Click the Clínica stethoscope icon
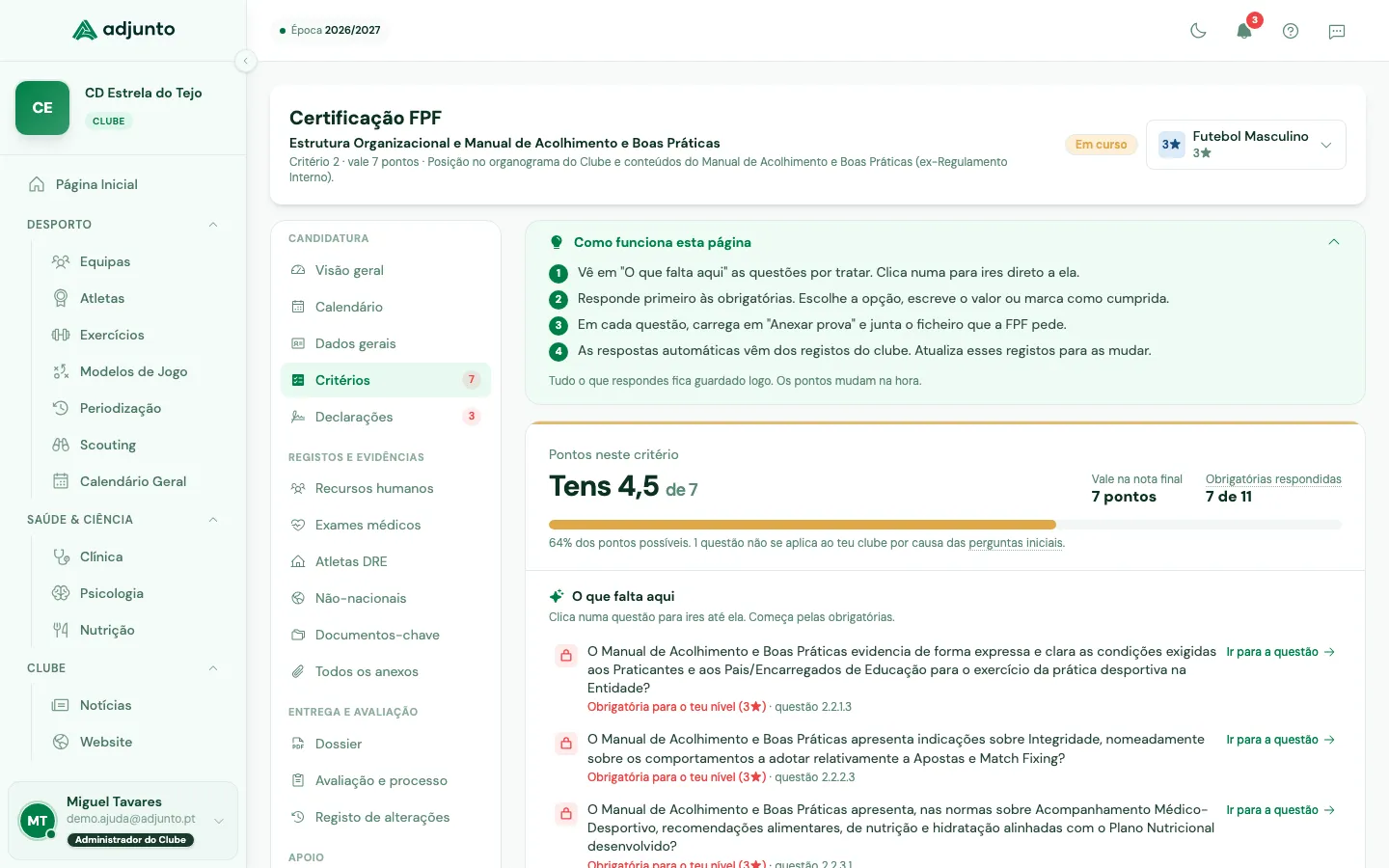The height and width of the screenshot is (868, 1389). (61, 556)
